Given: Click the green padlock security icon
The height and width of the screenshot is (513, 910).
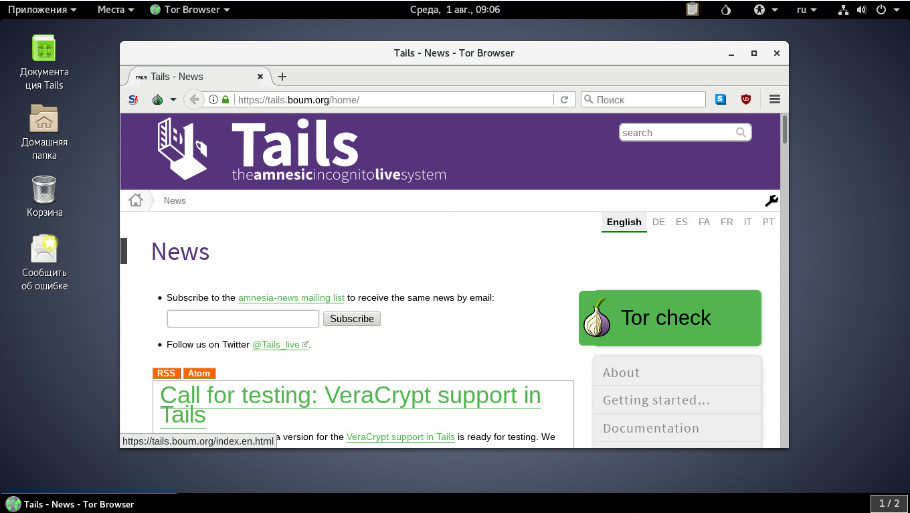Looking at the screenshot, I should [225, 99].
